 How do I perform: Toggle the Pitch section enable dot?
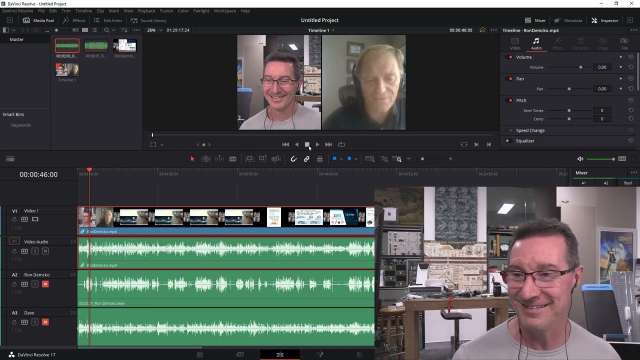[510, 100]
